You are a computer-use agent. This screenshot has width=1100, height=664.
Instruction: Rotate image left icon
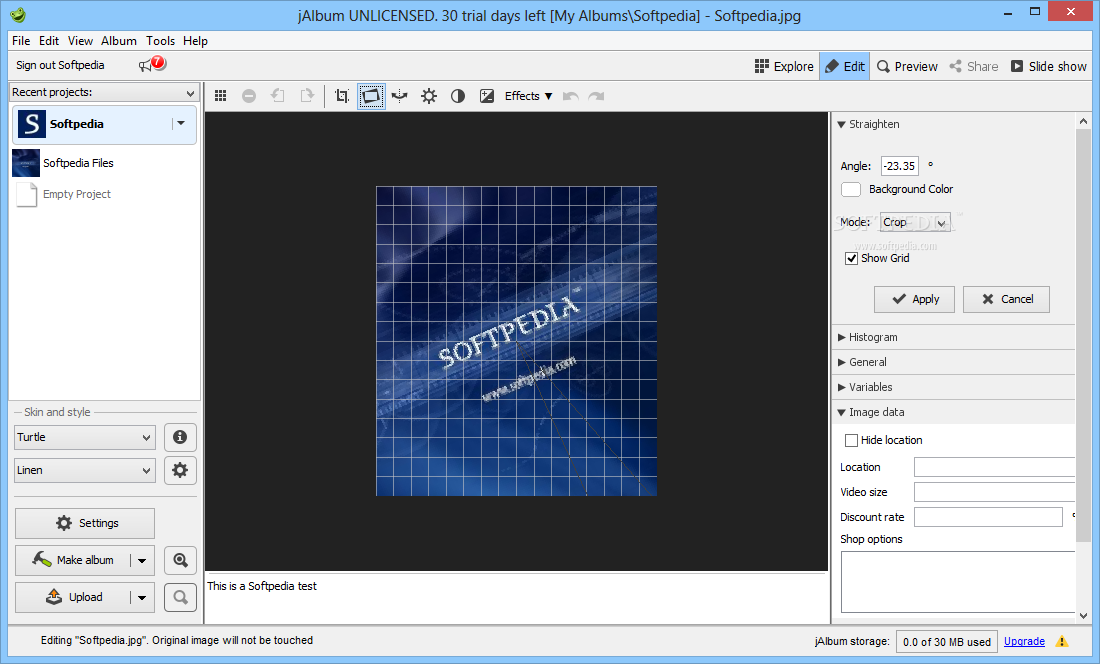point(278,95)
